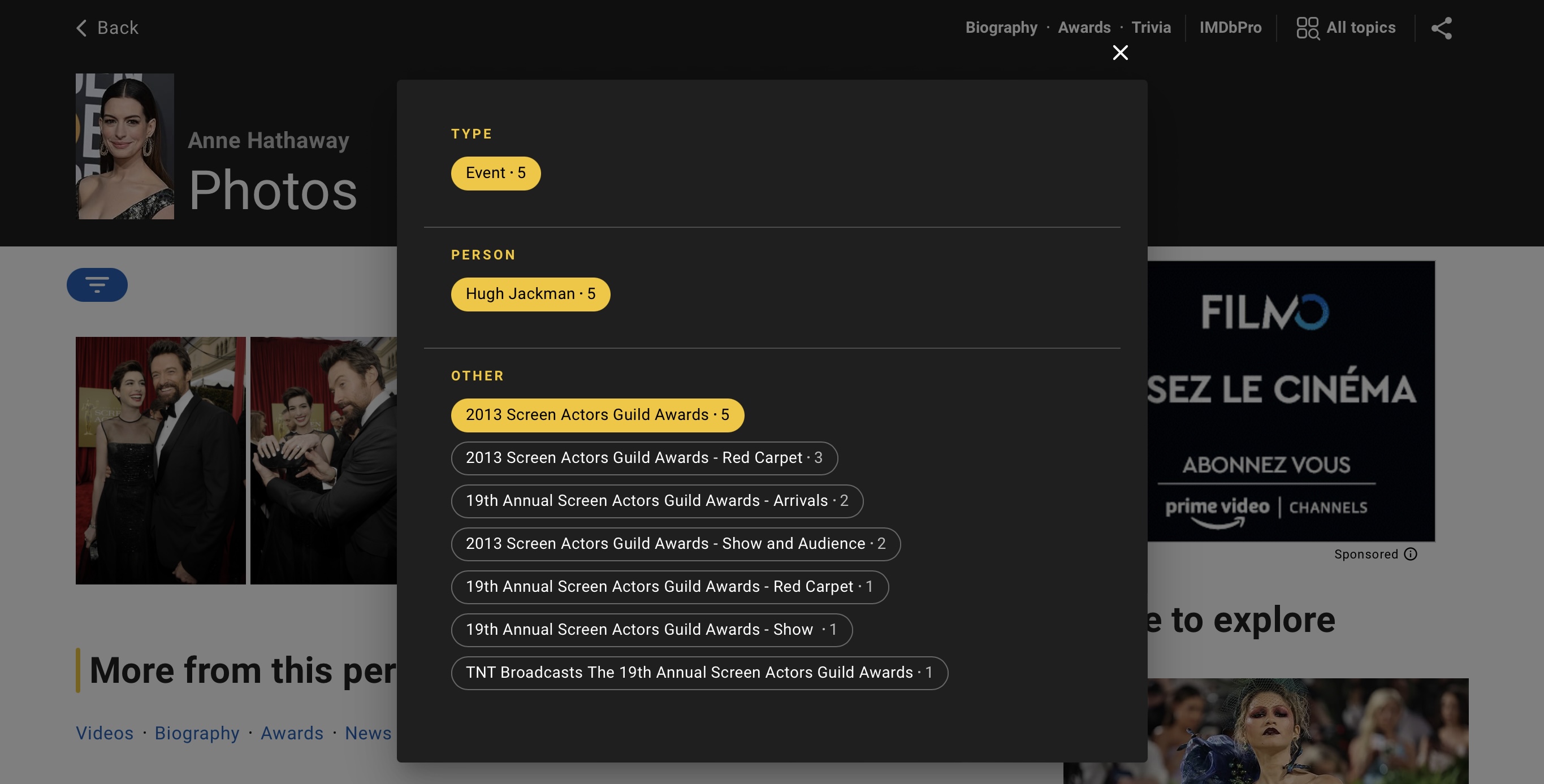Select the 19th Annual SAG Awards Arrivals filter
The height and width of the screenshot is (784, 1544).
(656, 501)
